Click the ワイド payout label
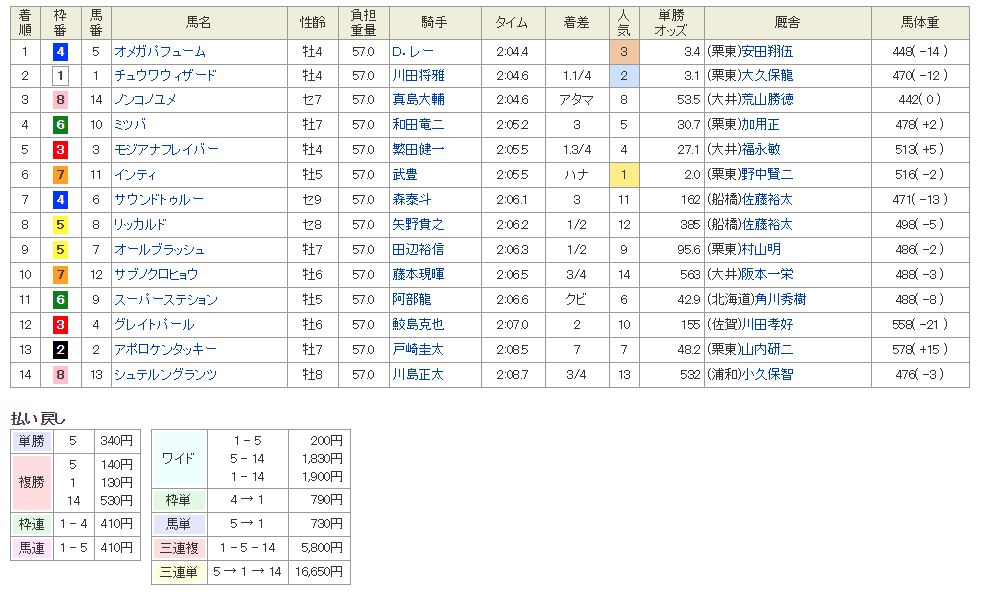This screenshot has height=593, width=989. click(x=179, y=459)
